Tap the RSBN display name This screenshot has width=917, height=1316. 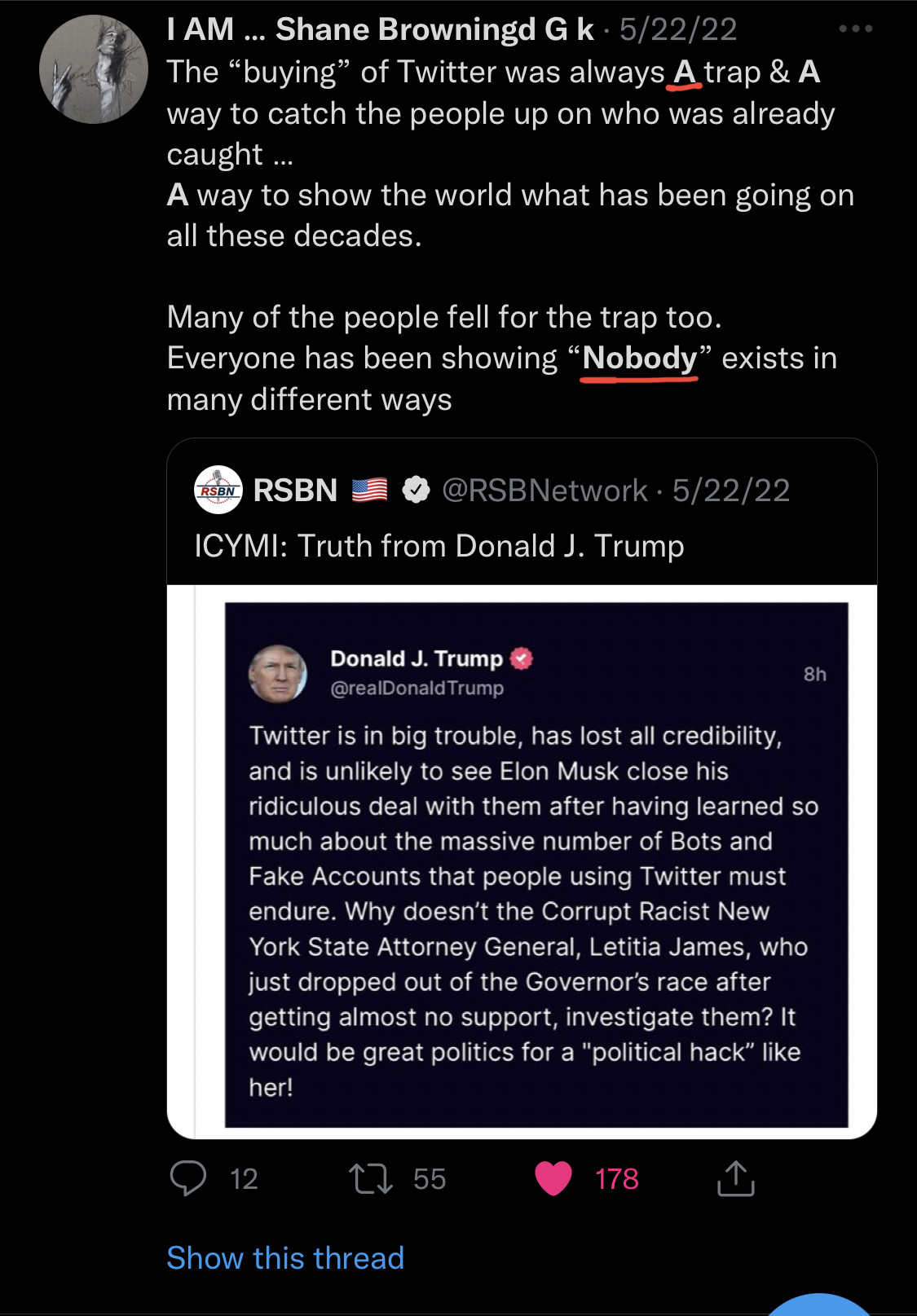pos(295,490)
